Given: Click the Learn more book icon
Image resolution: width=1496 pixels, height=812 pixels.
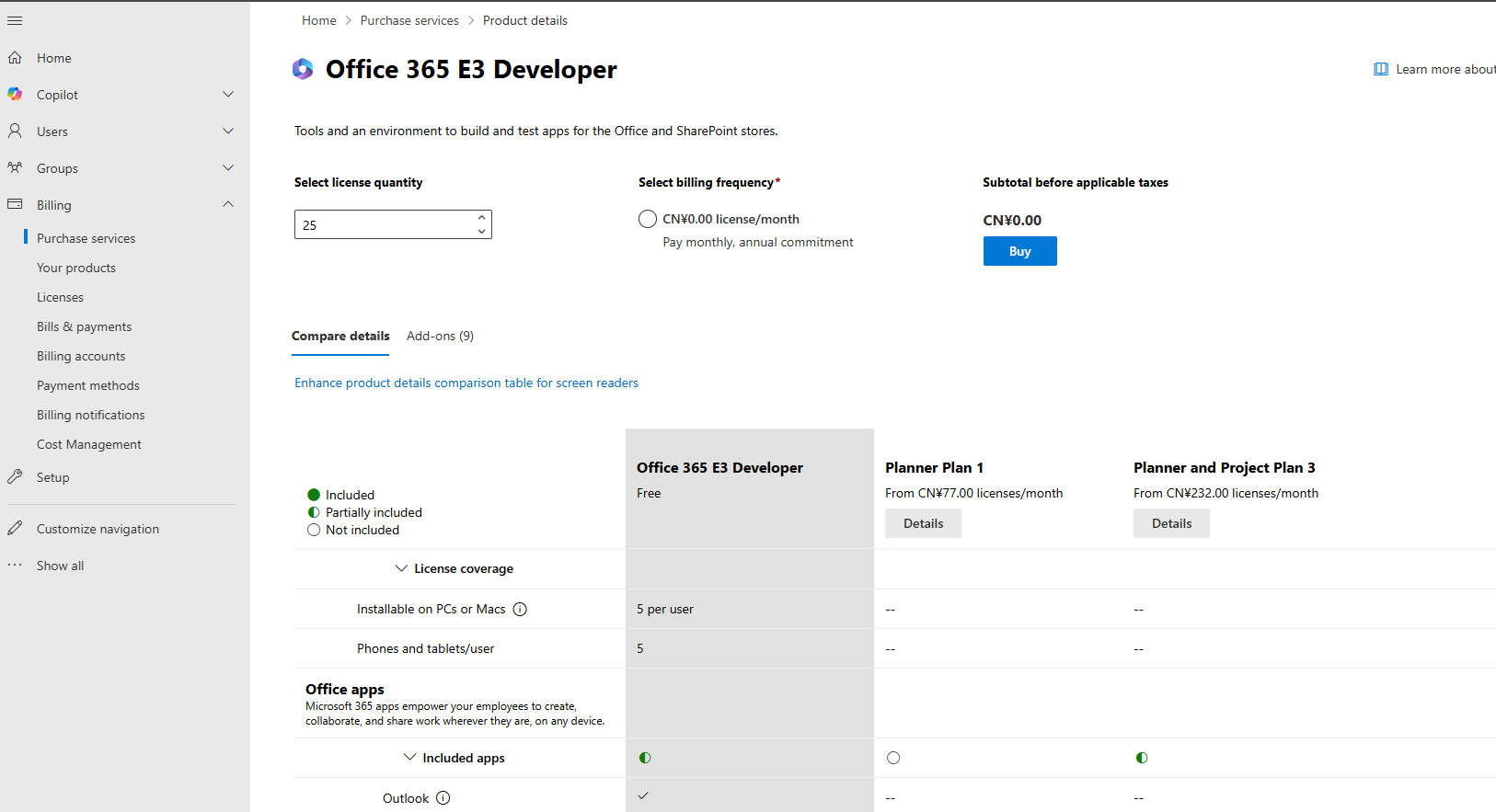Looking at the screenshot, I should (1381, 69).
